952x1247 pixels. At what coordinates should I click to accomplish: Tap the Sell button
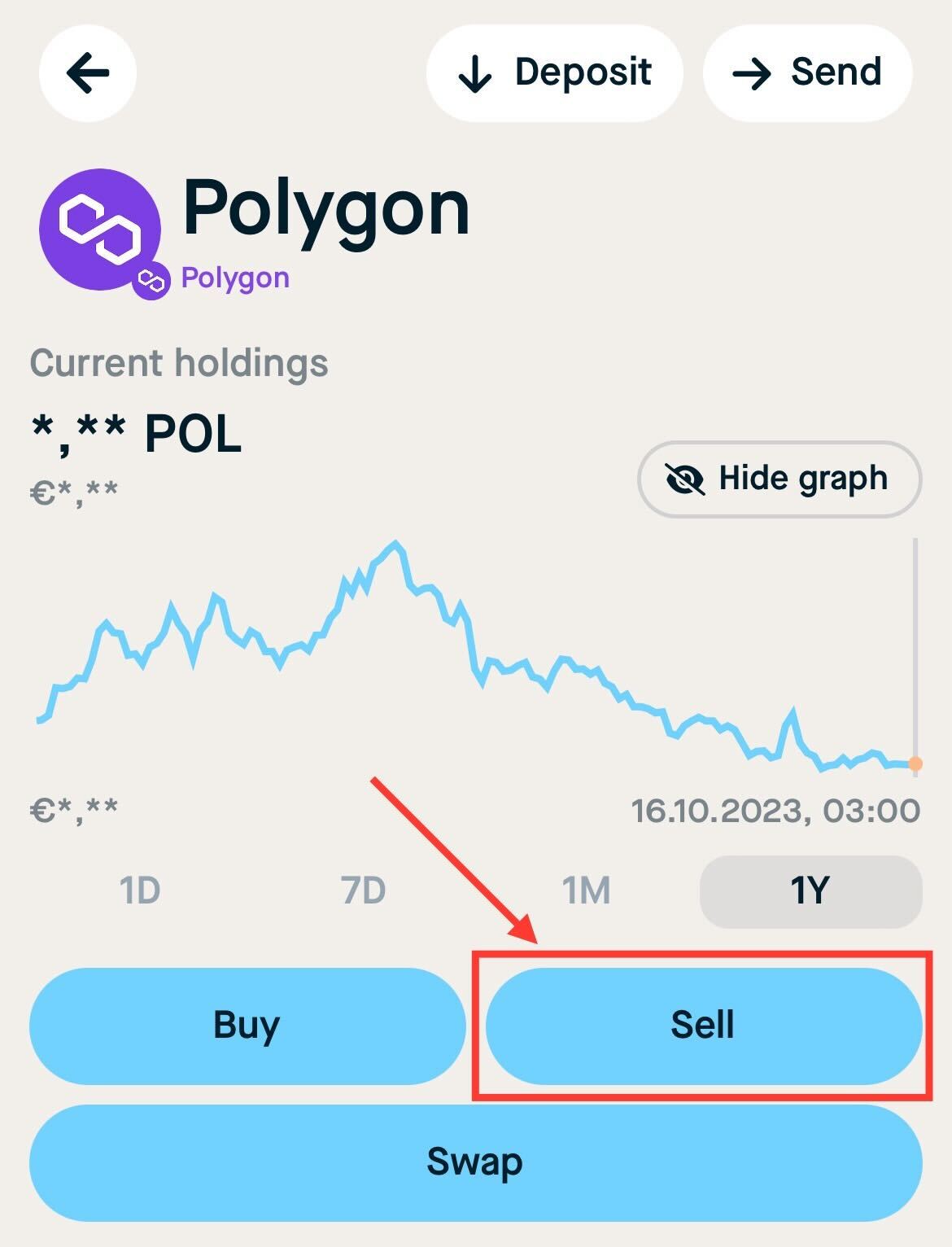pyautogui.click(x=704, y=1026)
